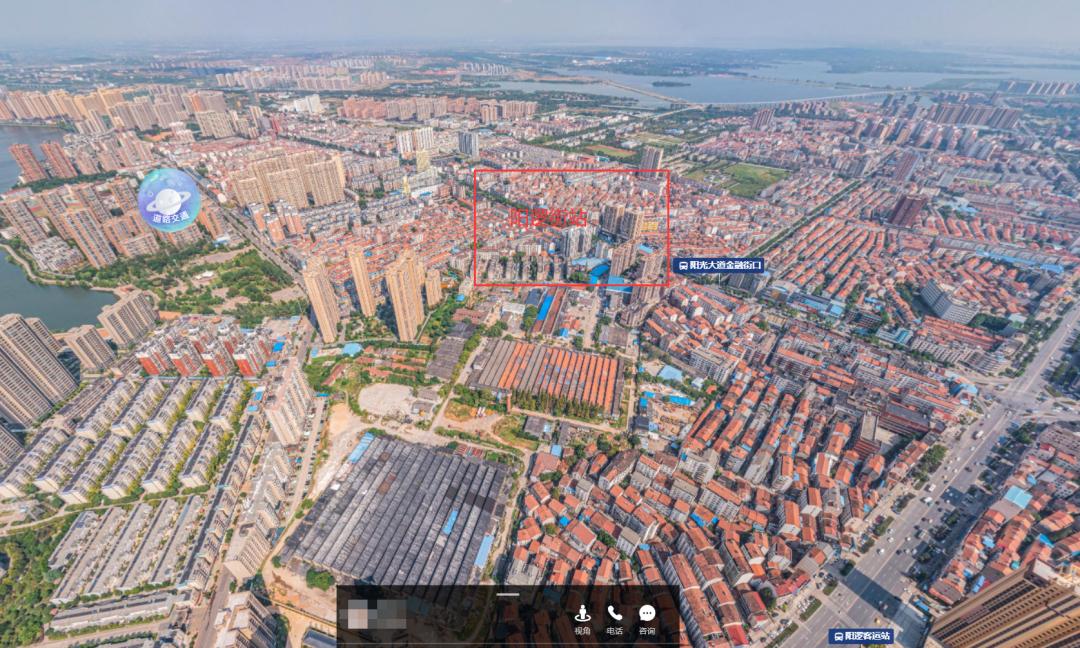Image resolution: width=1080 pixels, height=648 pixels.
Task: Select the 阳光大道金融街口 bus stop label
Action: pyautogui.click(x=718, y=265)
